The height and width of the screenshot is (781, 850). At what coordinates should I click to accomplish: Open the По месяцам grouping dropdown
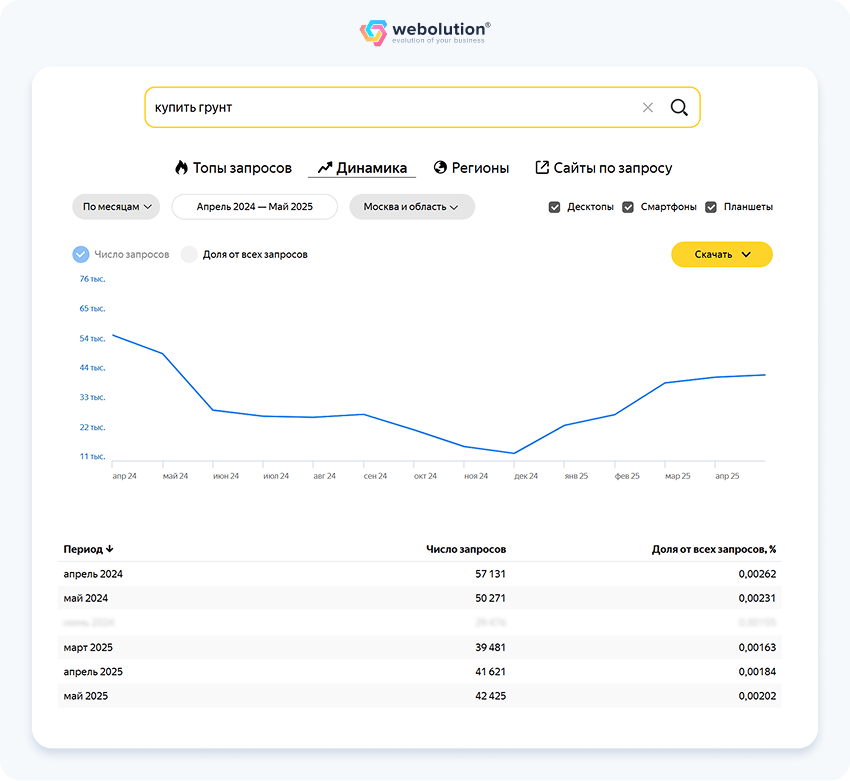point(116,207)
